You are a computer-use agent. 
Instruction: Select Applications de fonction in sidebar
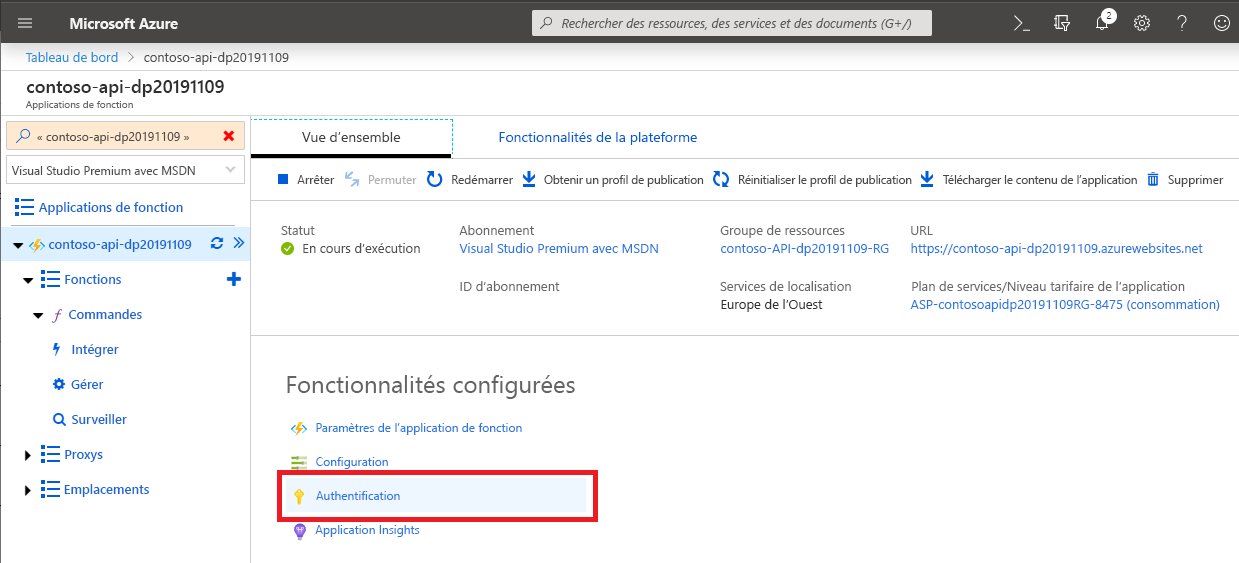[x=111, y=207]
